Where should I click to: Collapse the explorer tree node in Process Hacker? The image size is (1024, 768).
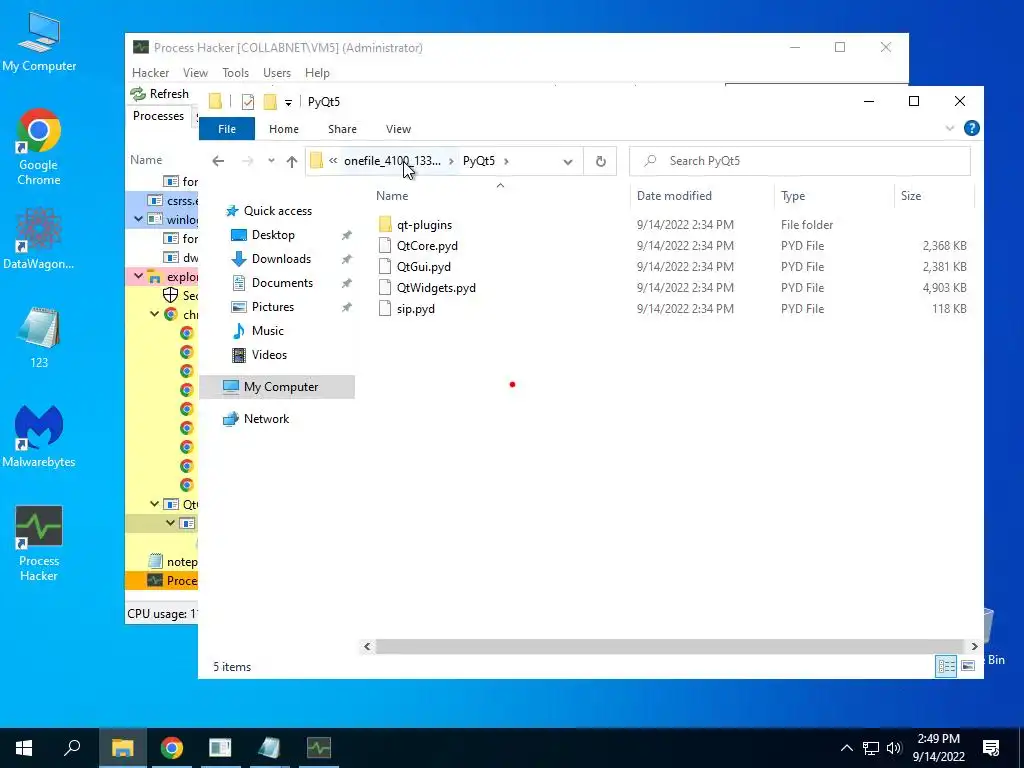coord(138,276)
